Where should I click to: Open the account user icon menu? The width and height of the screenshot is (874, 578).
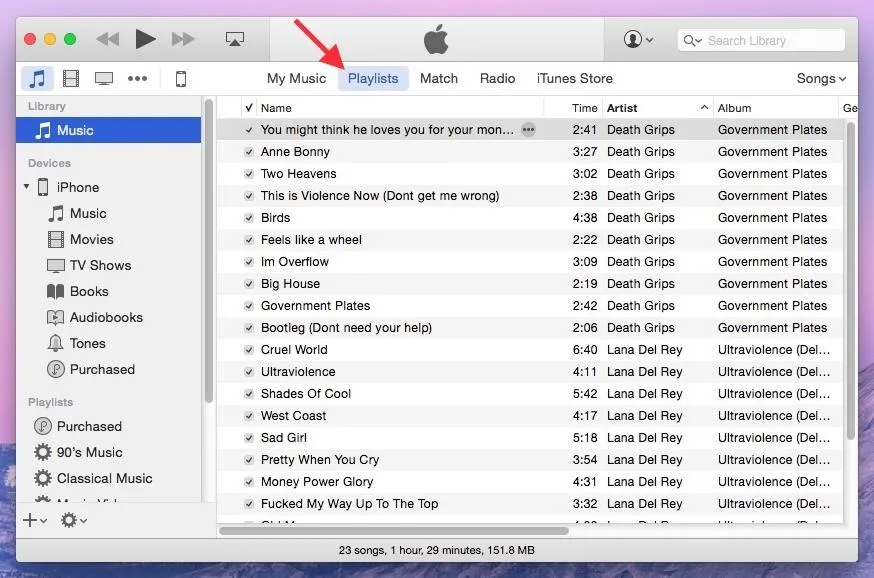pos(638,40)
